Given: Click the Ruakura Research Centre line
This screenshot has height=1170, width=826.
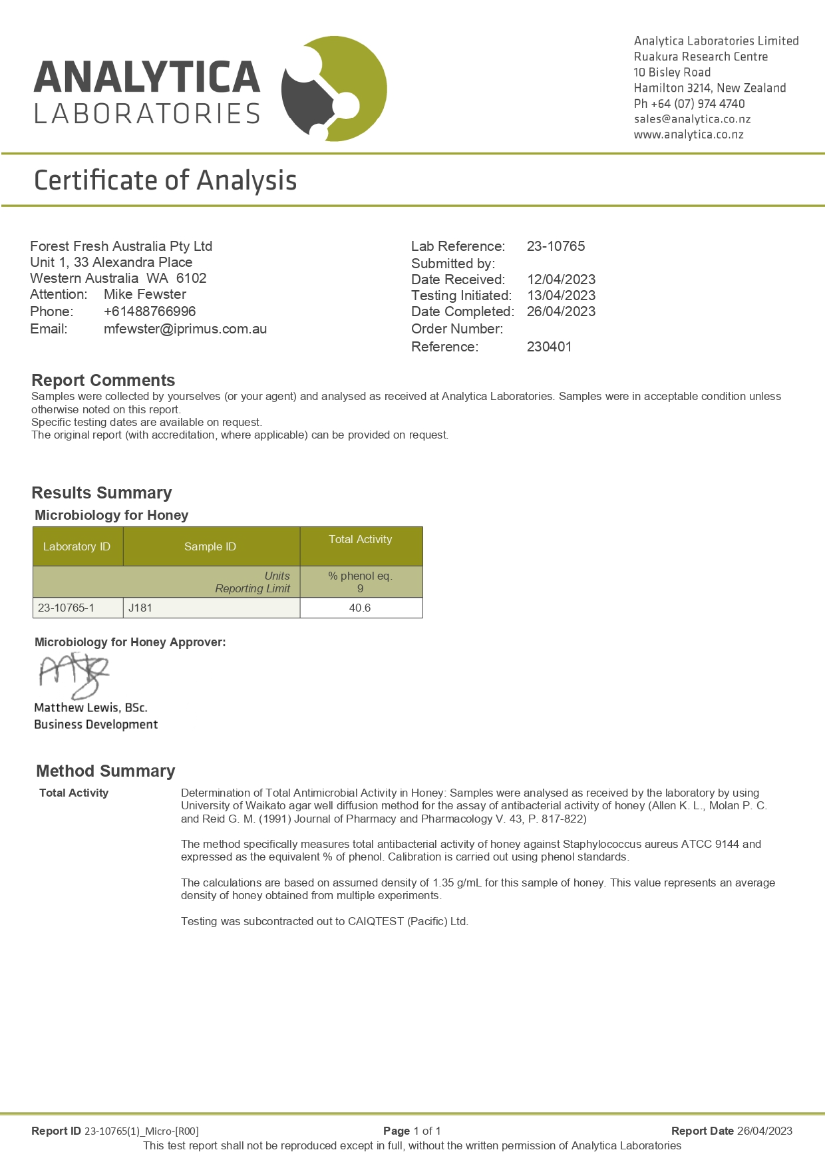Looking at the screenshot, I should pyautogui.click(x=701, y=57).
